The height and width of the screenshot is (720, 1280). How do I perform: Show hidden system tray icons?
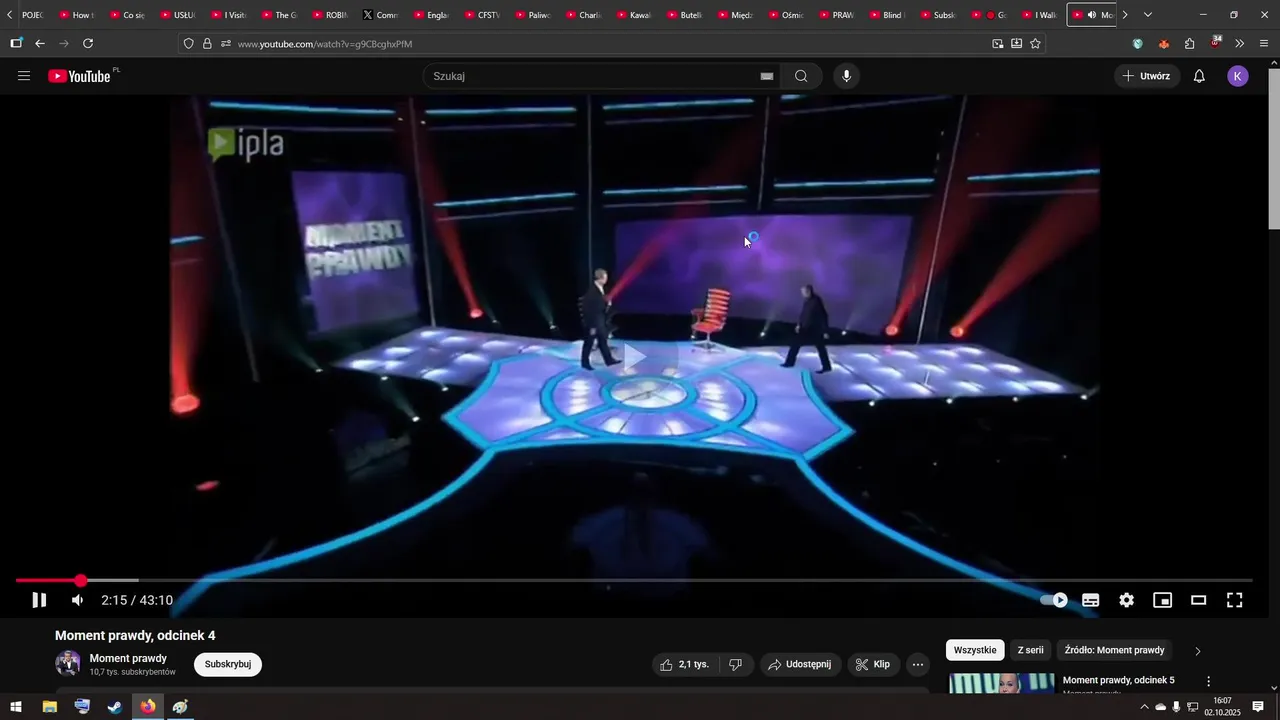[x=1144, y=706]
